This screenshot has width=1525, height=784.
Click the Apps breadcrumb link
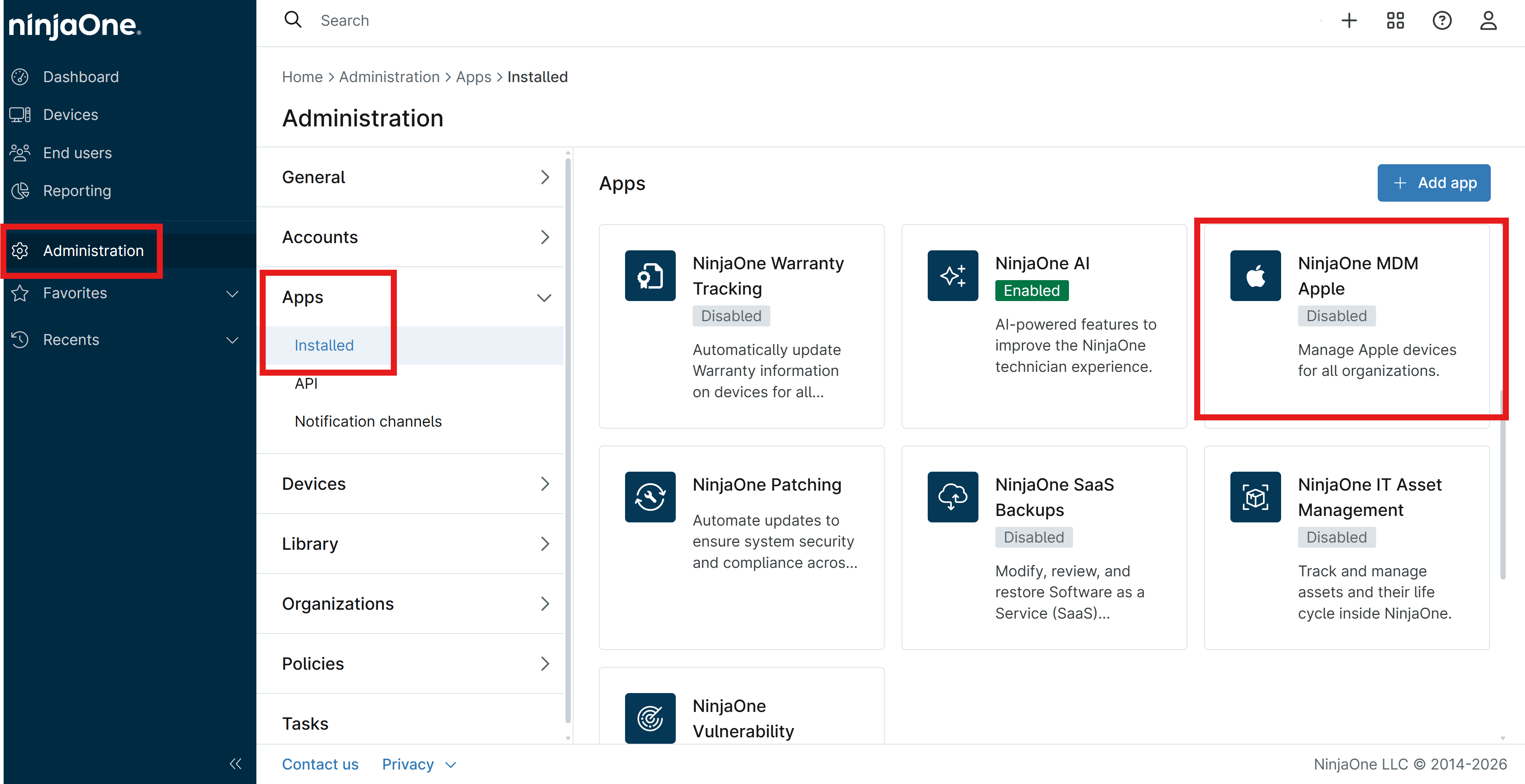pyautogui.click(x=474, y=77)
